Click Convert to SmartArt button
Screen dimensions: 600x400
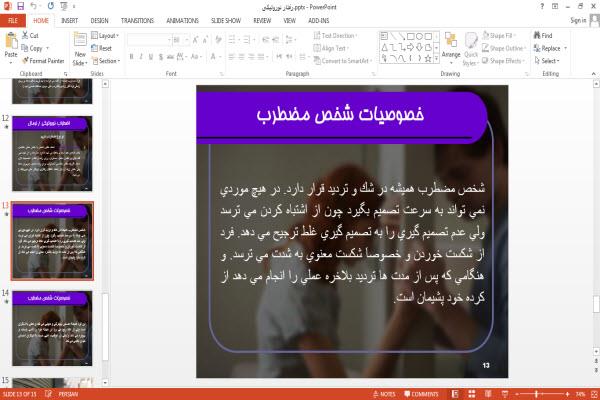[342, 61]
